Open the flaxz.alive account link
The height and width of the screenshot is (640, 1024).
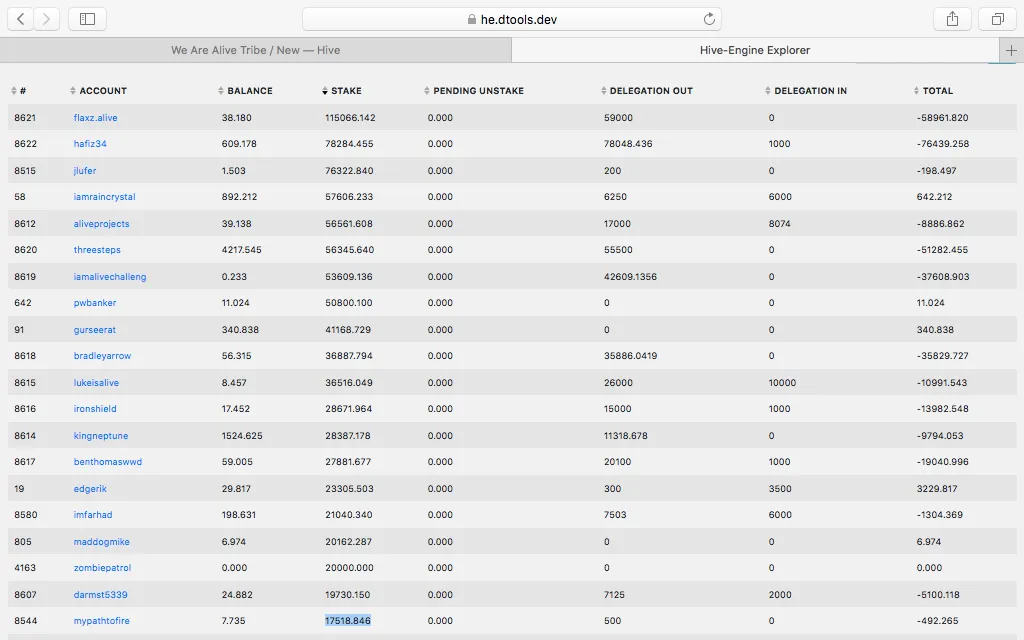point(95,118)
